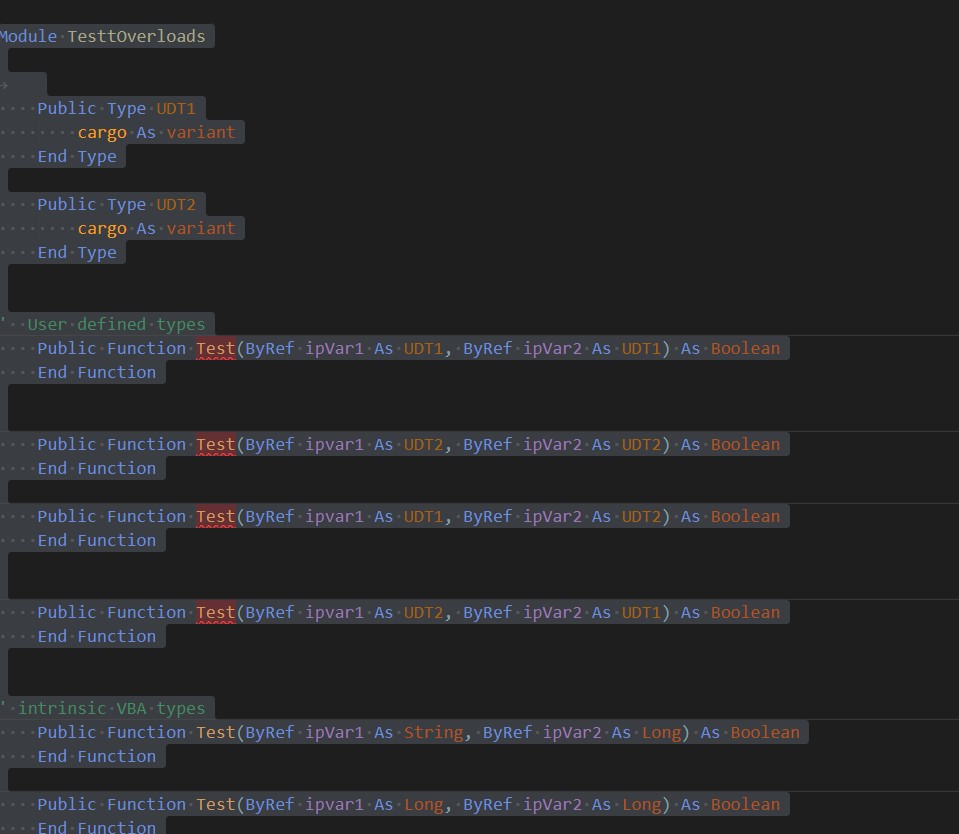Select the Test function with String parameter

pos(215,732)
